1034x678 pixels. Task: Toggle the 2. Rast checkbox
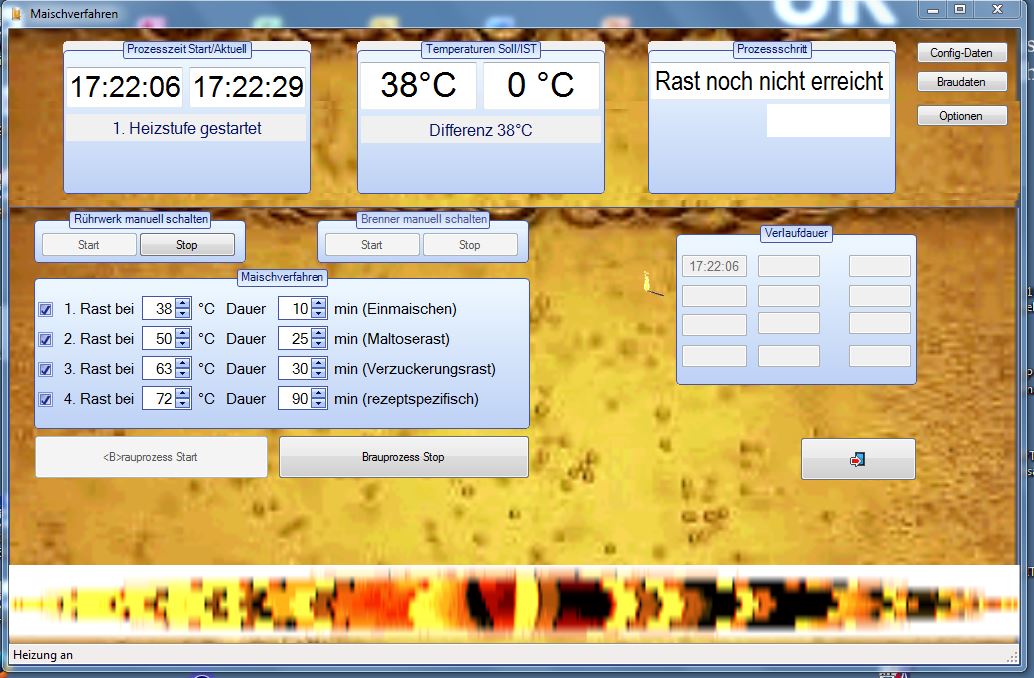[45, 339]
